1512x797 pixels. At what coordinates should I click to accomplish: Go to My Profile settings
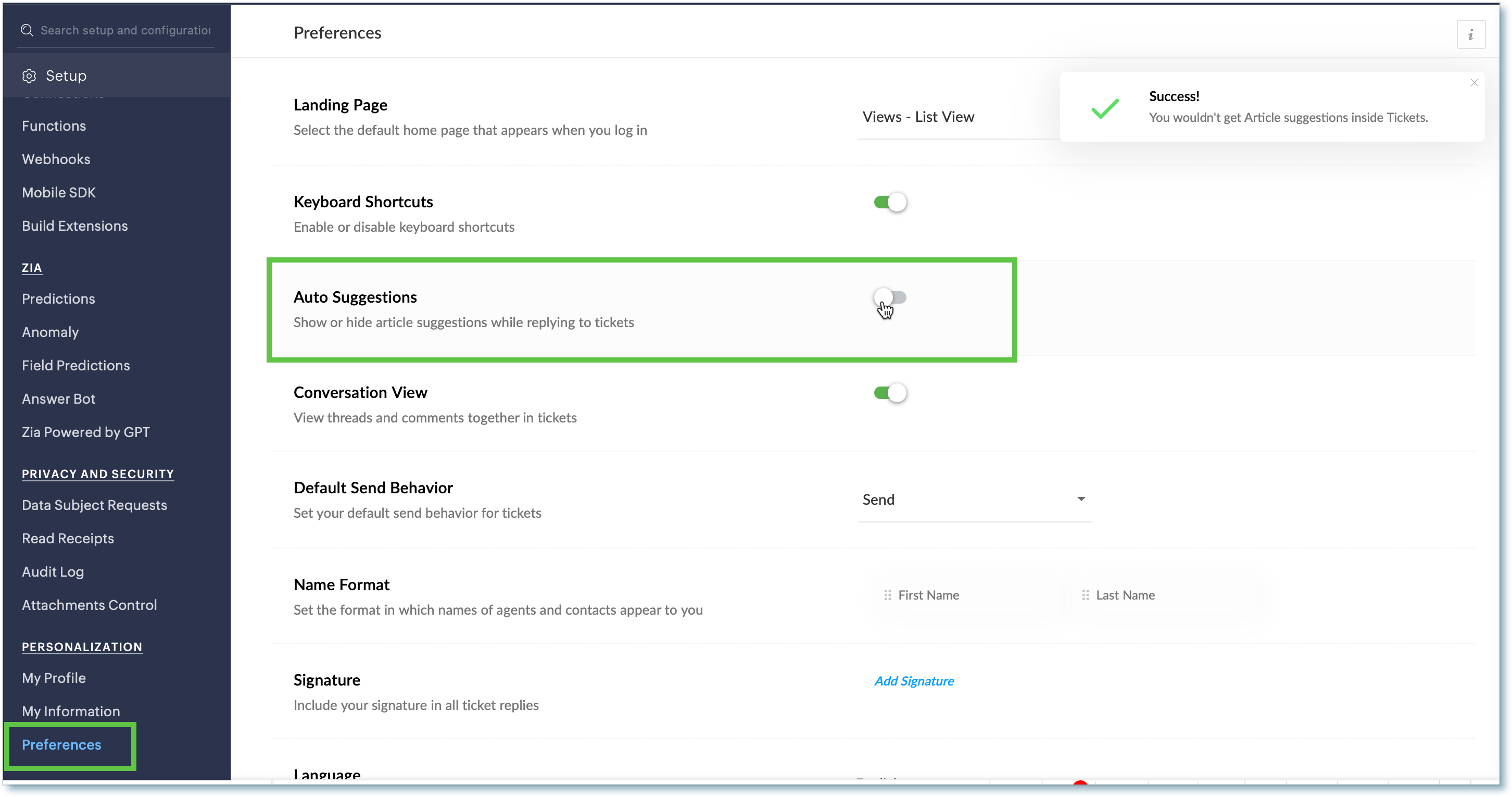pos(54,678)
